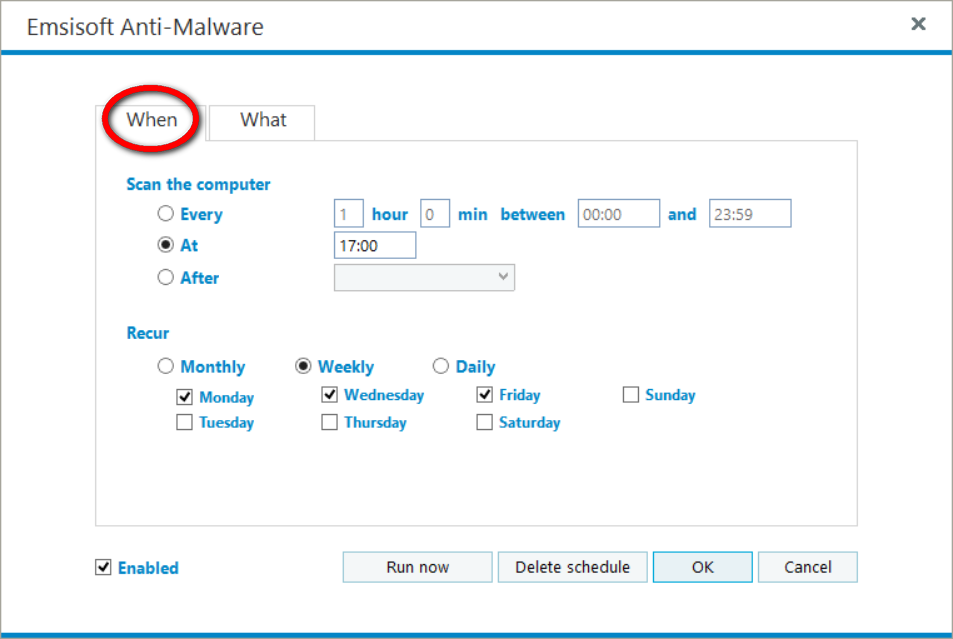Image resolution: width=953 pixels, height=639 pixels.
Task: Click the hour interval field
Action: [x=349, y=213]
